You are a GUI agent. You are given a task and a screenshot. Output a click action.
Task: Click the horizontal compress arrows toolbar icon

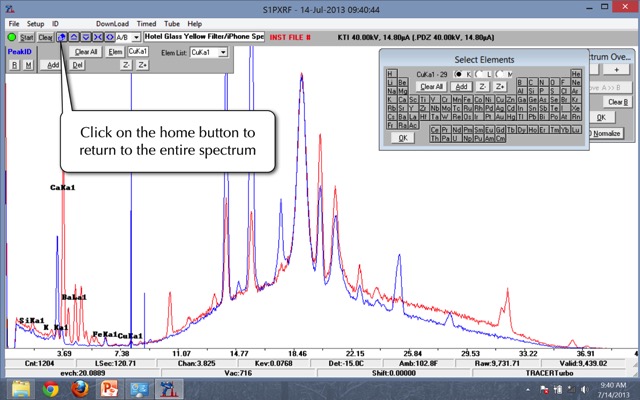97,37
